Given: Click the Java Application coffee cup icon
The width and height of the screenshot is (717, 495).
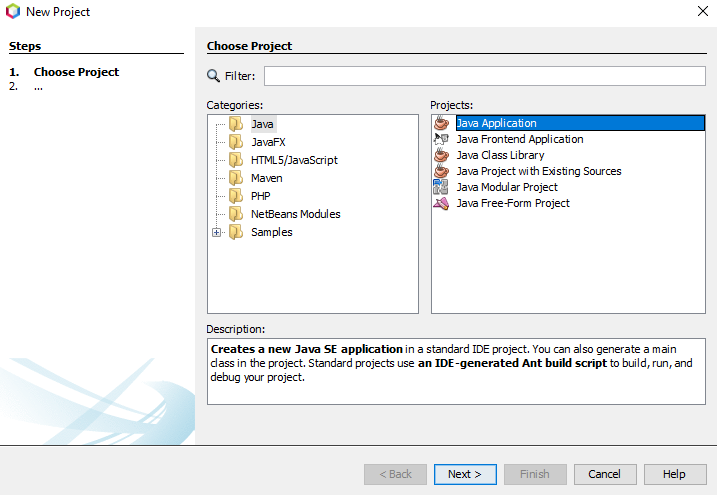Looking at the screenshot, I should pyautogui.click(x=441, y=123).
